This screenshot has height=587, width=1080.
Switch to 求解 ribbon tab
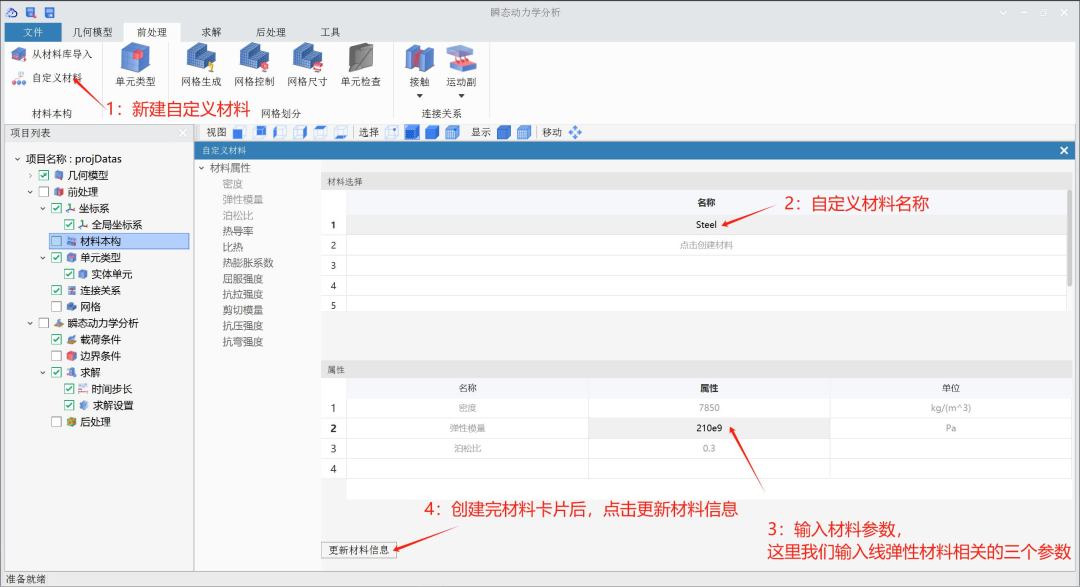pyautogui.click(x=211, y=32)
